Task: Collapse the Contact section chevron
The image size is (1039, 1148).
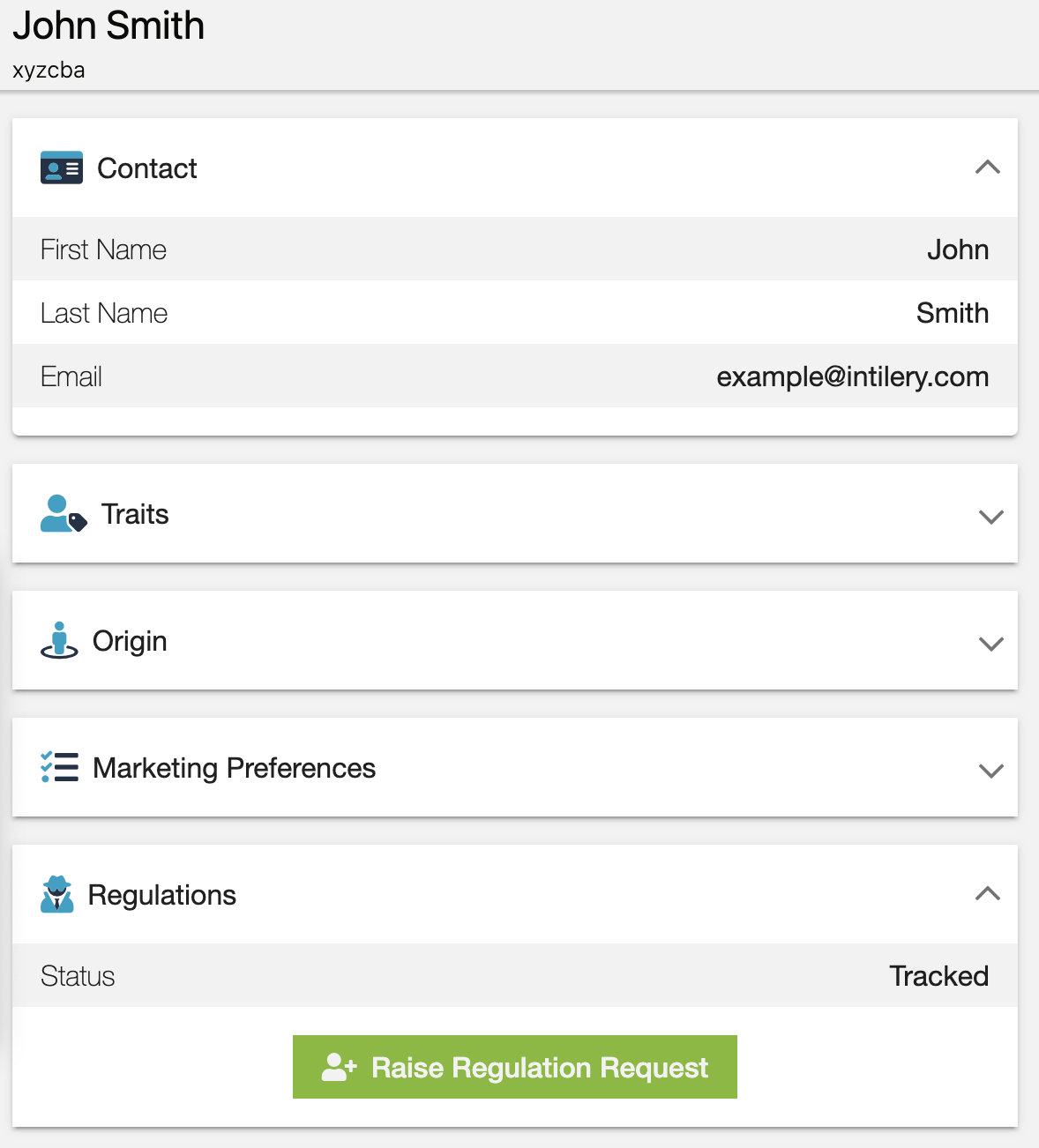Action: click(988, 168)
